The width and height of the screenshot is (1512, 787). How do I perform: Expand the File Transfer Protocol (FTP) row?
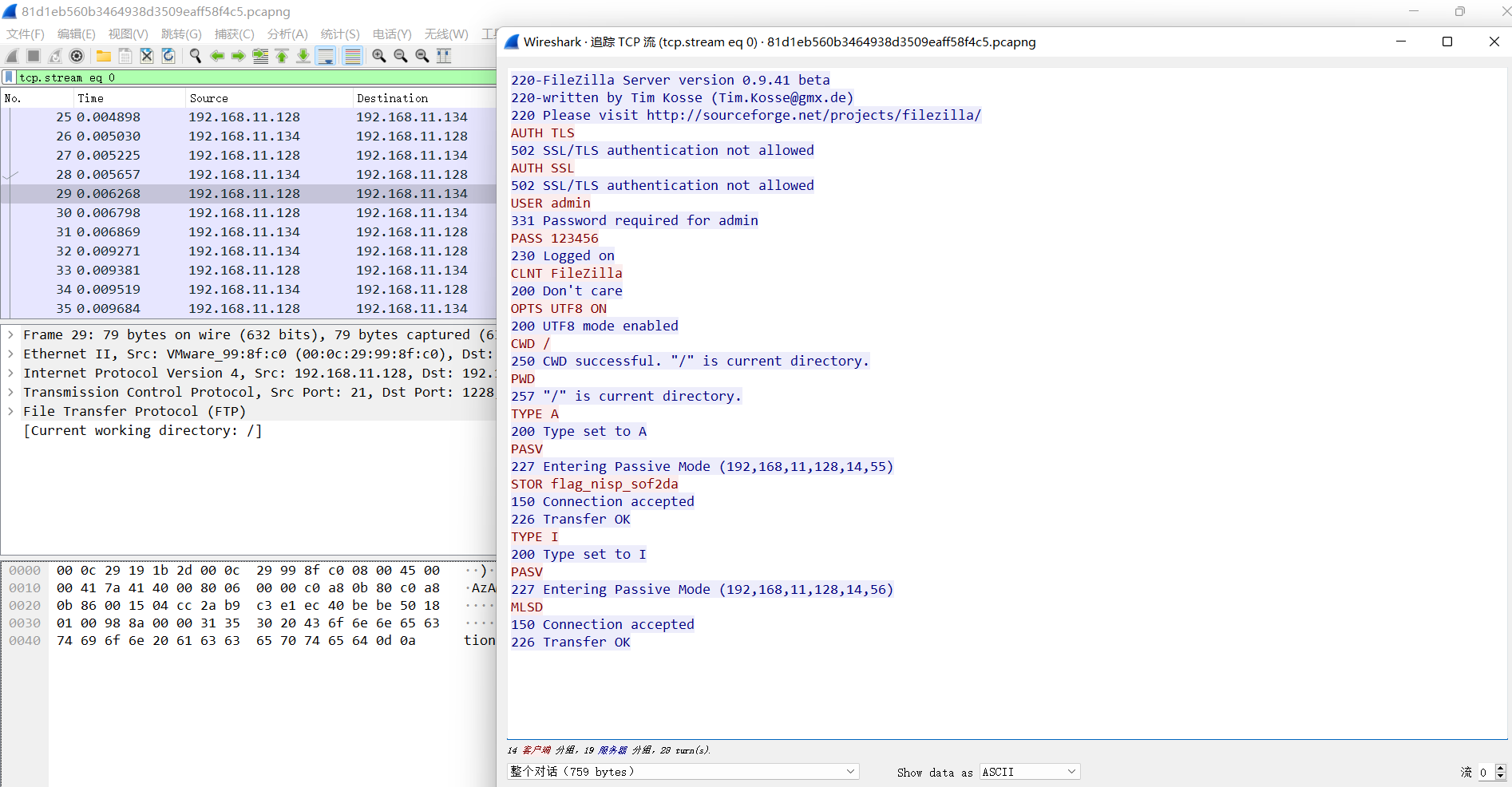(10, 412)
